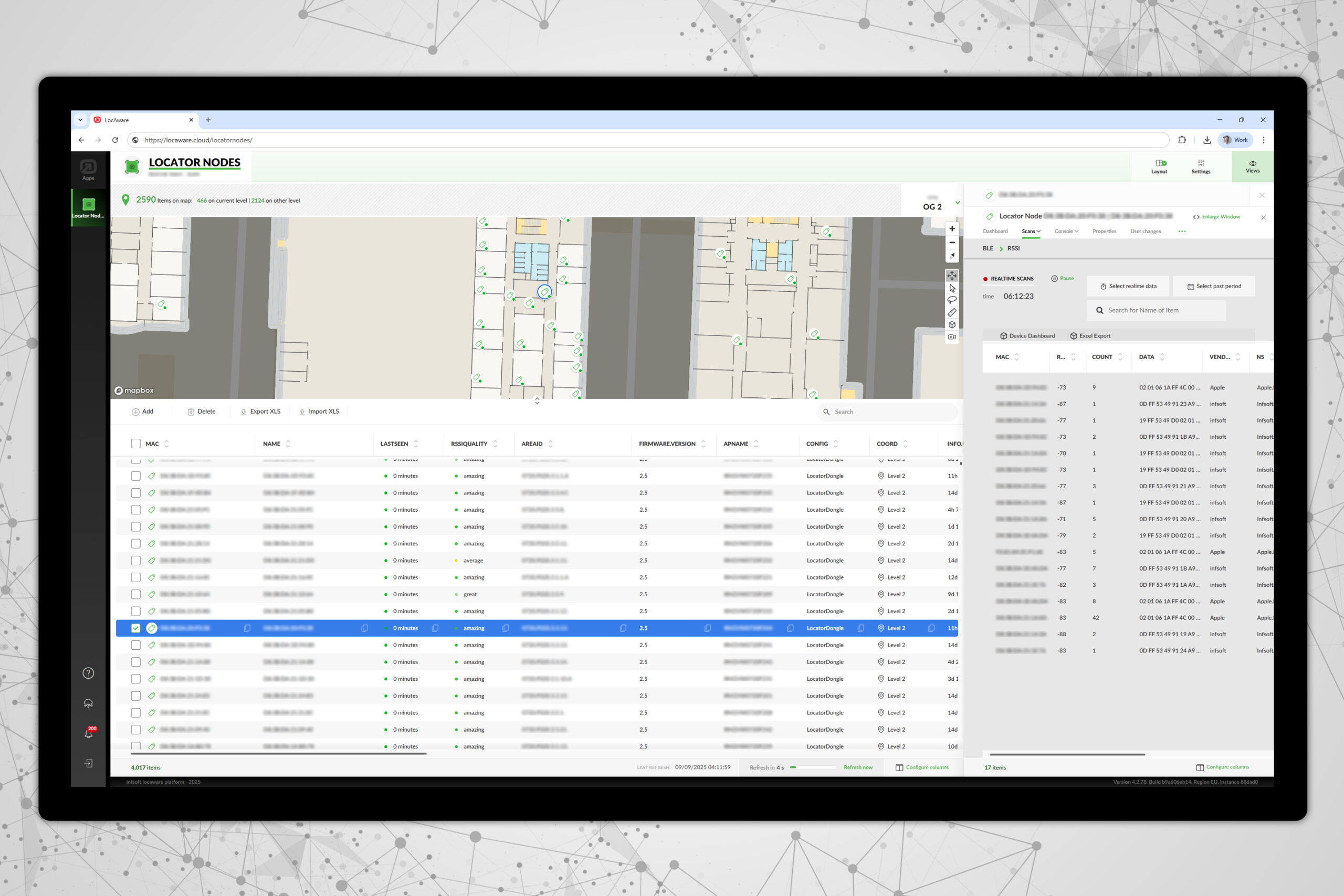This screenshot has height=896, width=1344.
Task: Open the help question mark icon
Action: pos(89,672)
